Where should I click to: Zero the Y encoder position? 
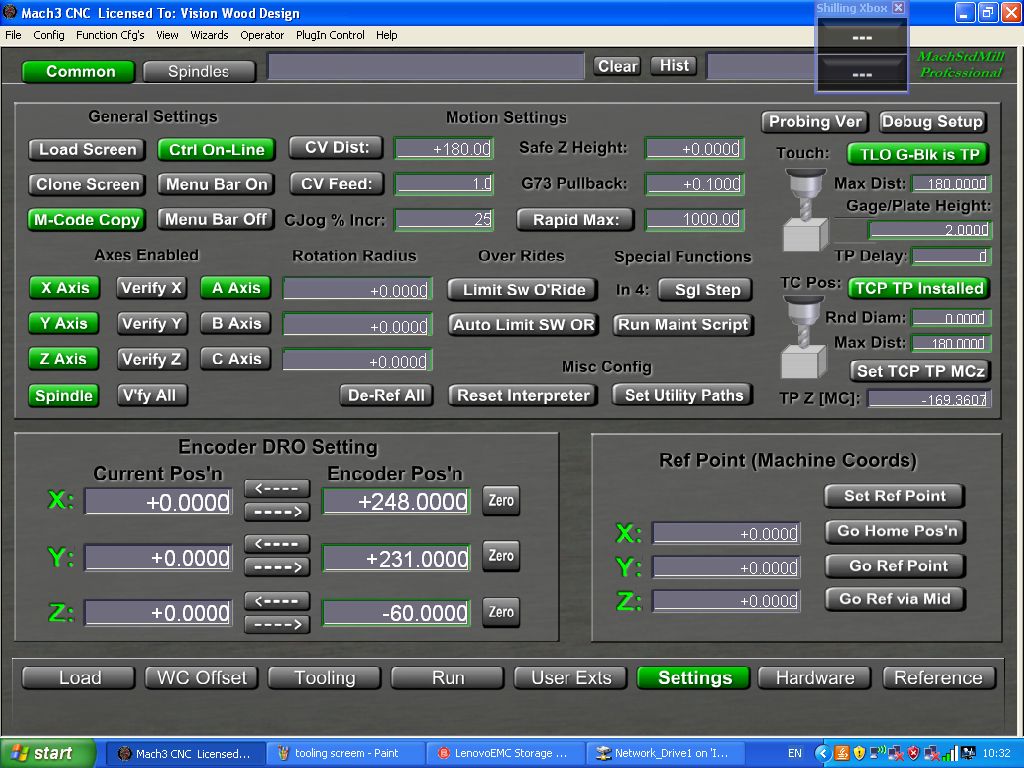click(x=501, y=556)
